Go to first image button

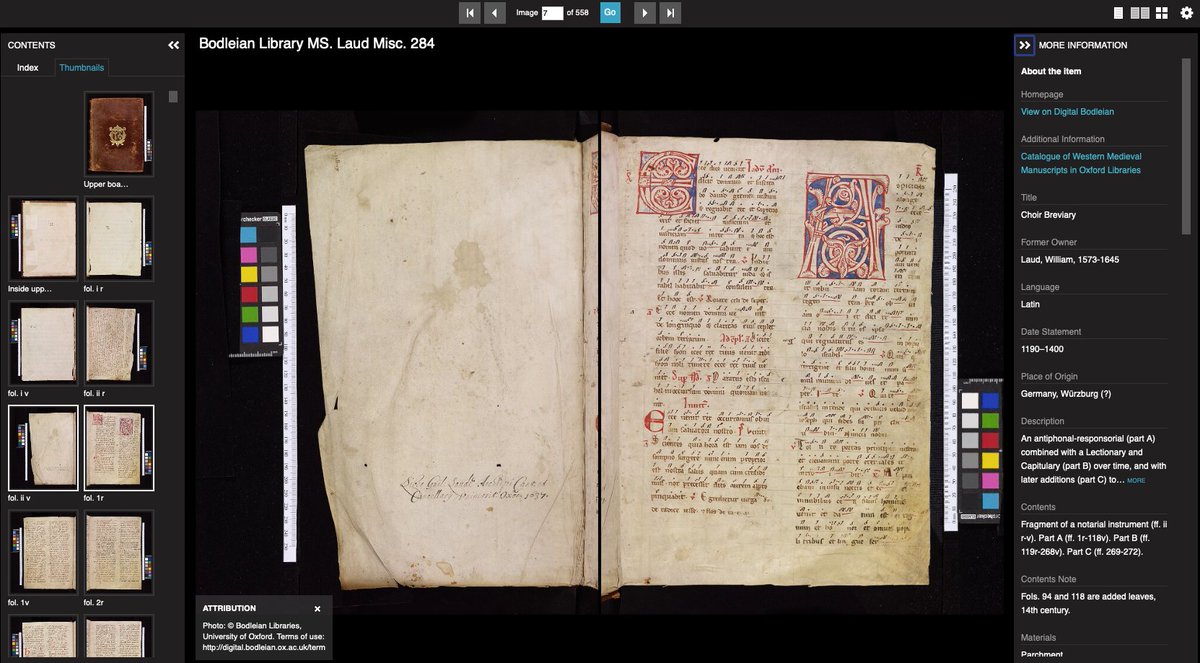pyautogui.click(x=470, y=13)
